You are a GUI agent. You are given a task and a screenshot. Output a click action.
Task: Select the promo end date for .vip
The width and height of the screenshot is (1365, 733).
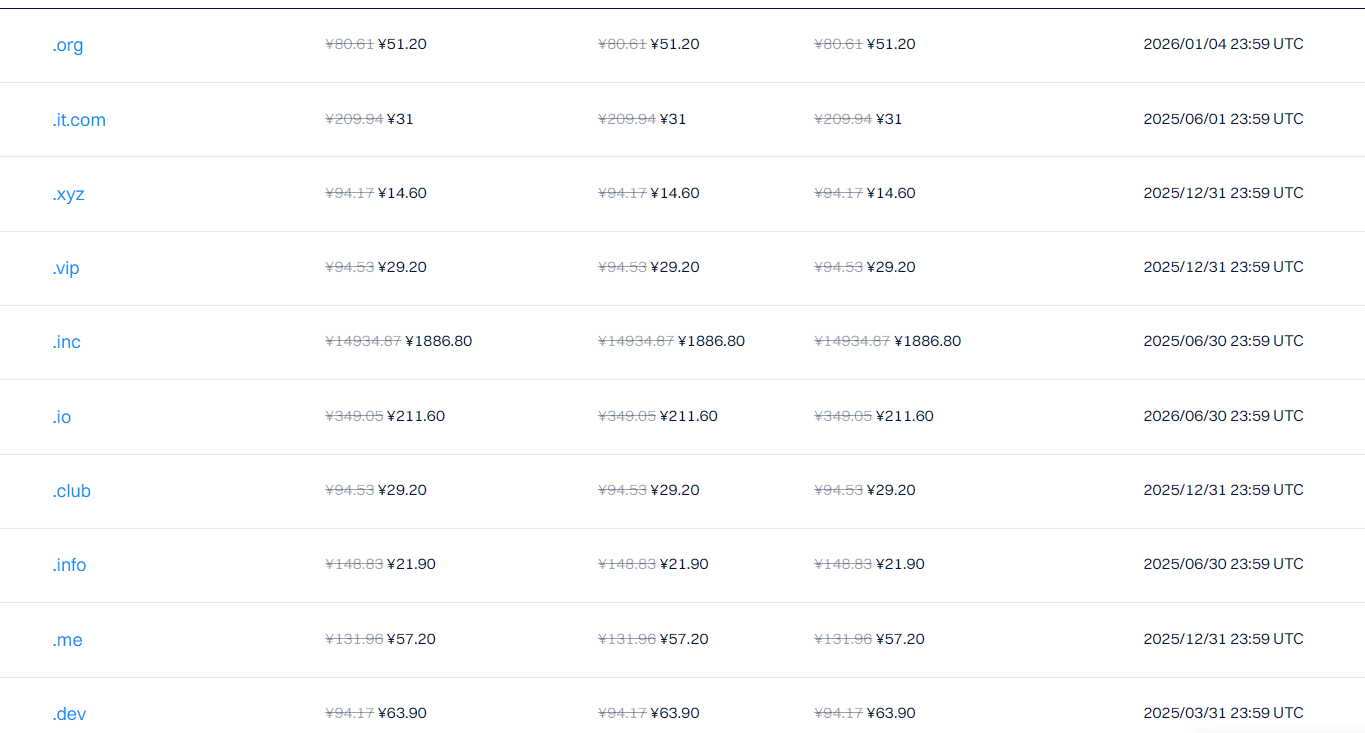click(1223, 267)
